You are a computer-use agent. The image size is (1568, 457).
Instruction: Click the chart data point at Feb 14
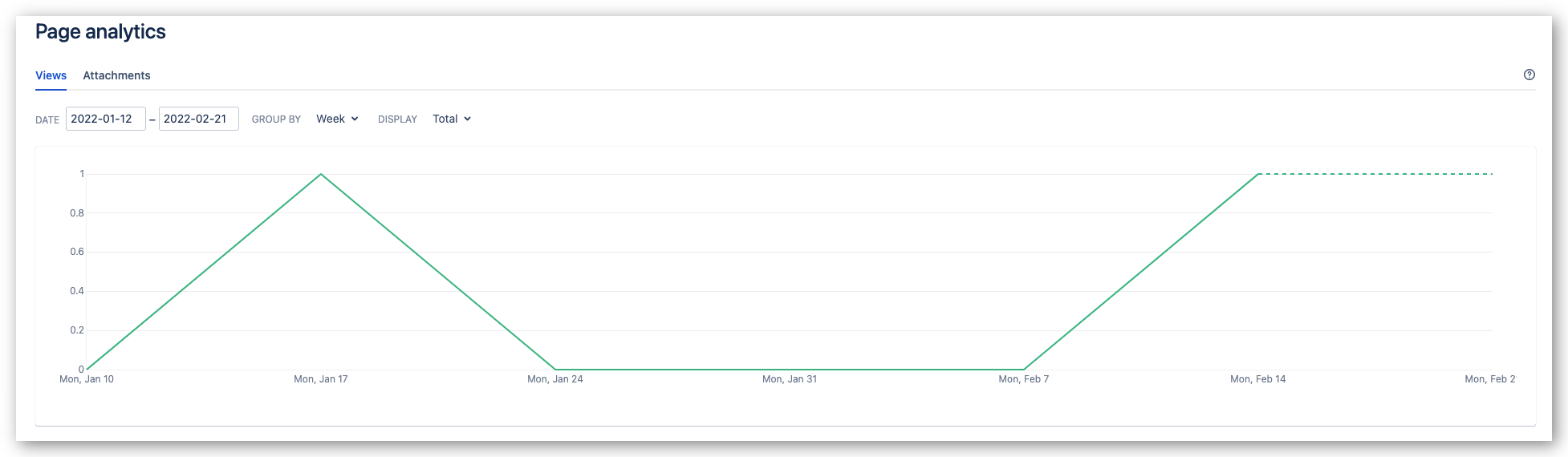coord(1258,174)
